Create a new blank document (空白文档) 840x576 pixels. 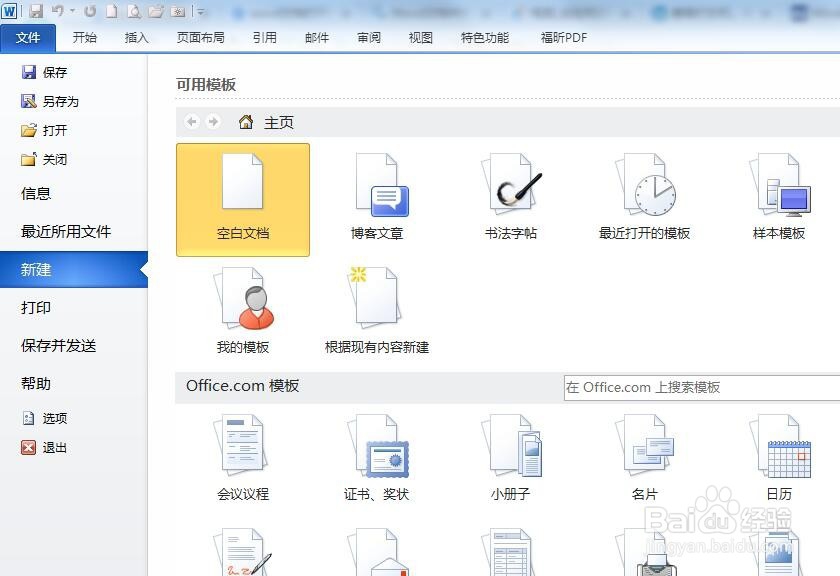(x=242, y=195)
